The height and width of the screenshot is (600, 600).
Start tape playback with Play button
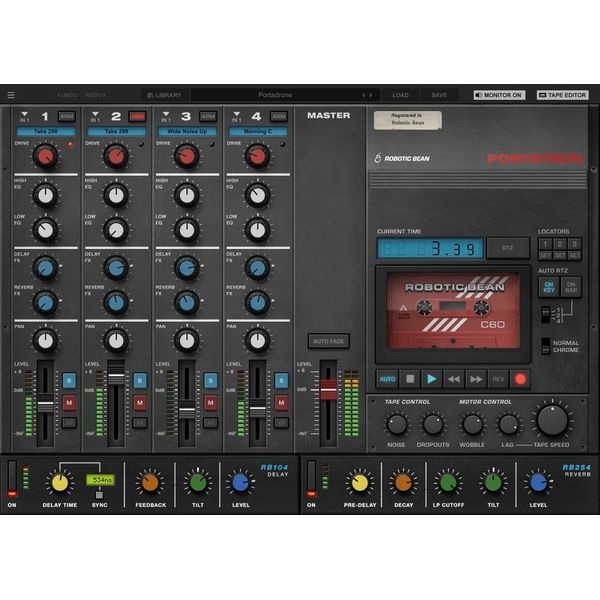click(x=432, y=379)
